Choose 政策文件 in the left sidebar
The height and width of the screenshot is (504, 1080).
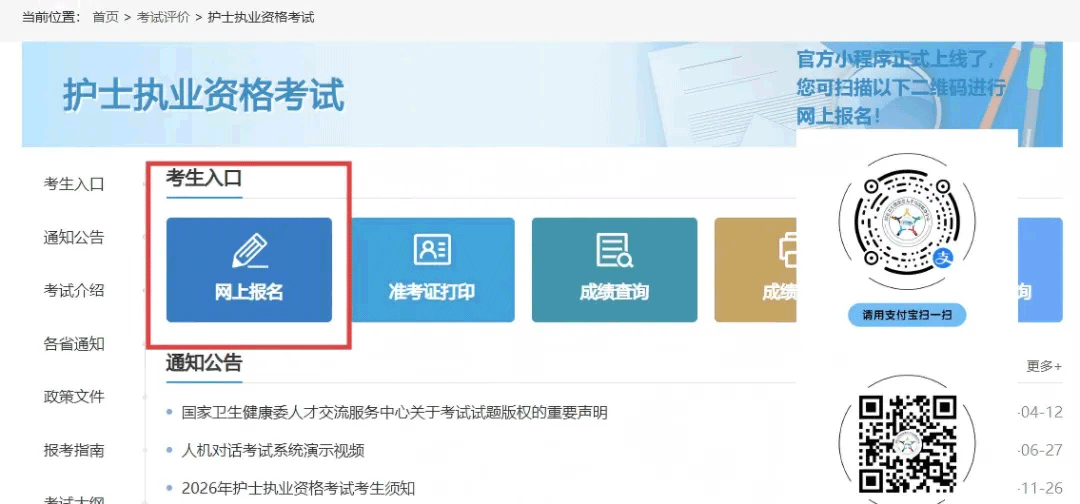coord(74,397)
